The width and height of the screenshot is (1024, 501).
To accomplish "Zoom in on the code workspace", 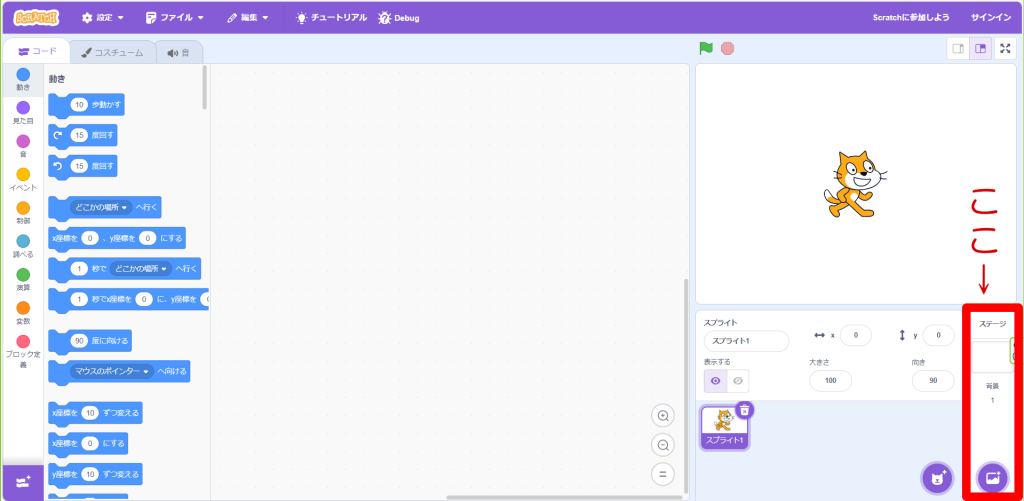I will pos(662,416).
